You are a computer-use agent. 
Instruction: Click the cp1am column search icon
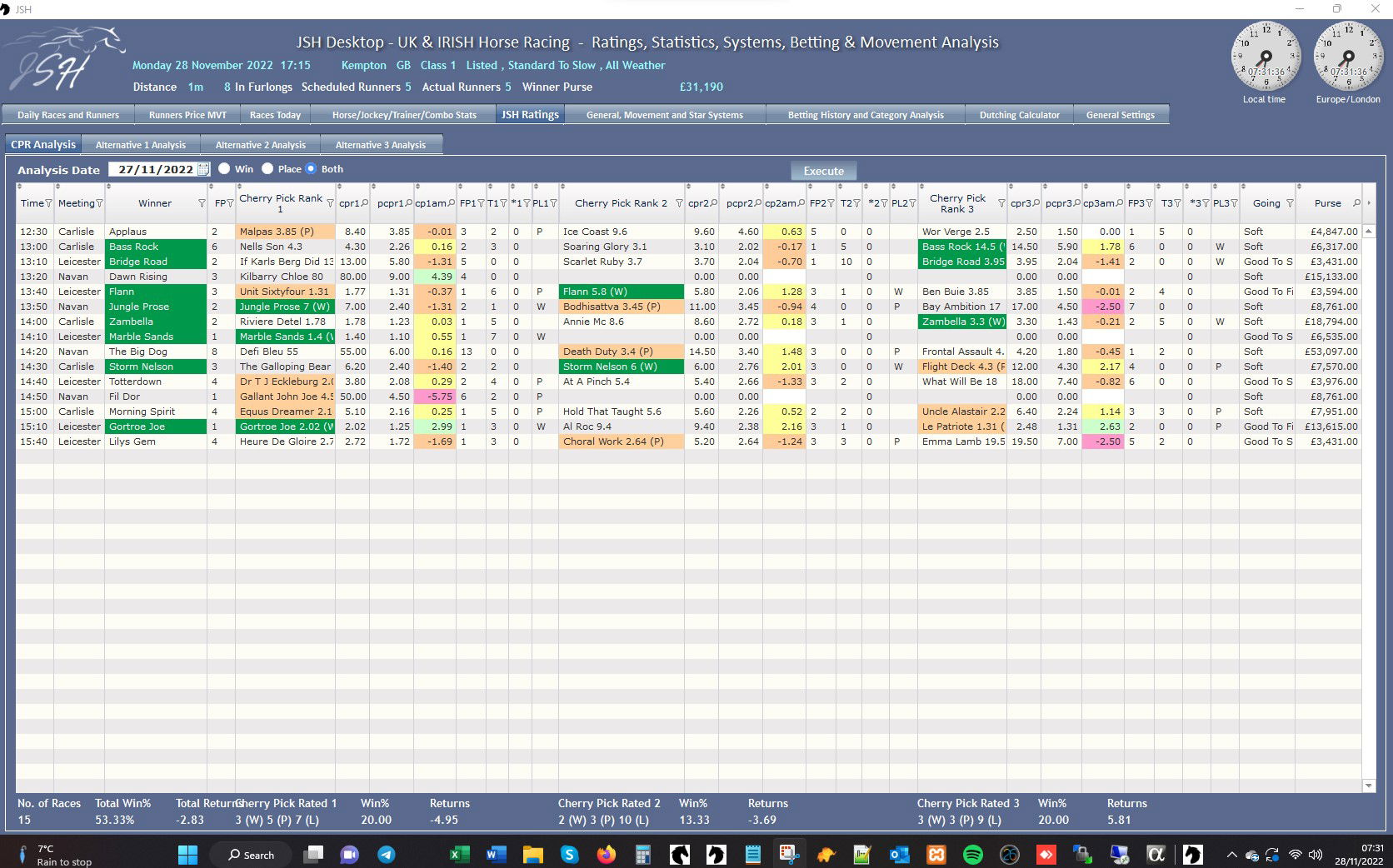[x=452, y=203]
